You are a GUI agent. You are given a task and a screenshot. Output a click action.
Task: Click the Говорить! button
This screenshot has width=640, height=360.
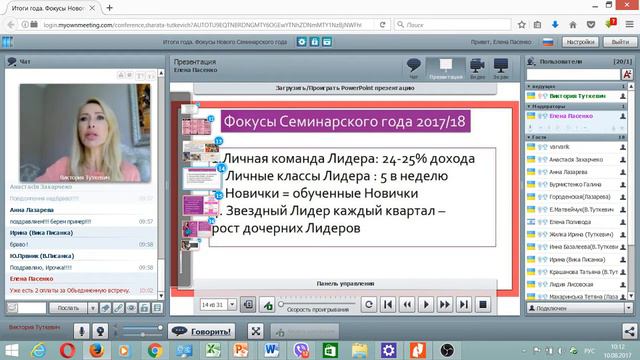[202, 331]
